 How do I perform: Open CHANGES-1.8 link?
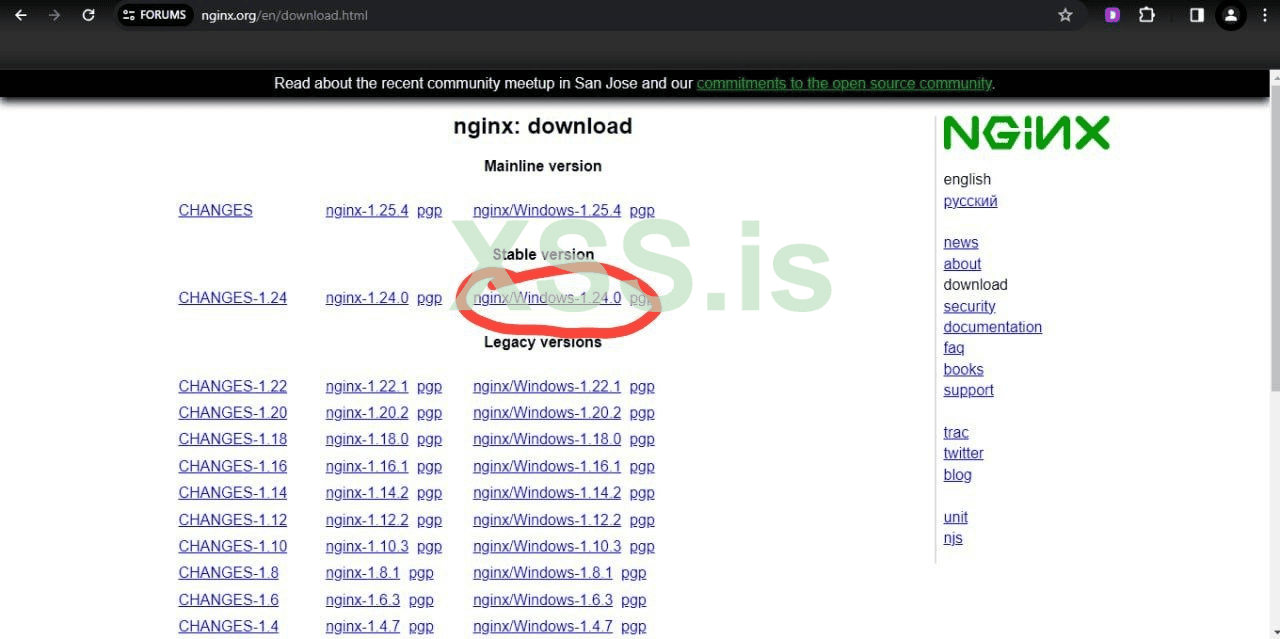(x=228, y=573)
